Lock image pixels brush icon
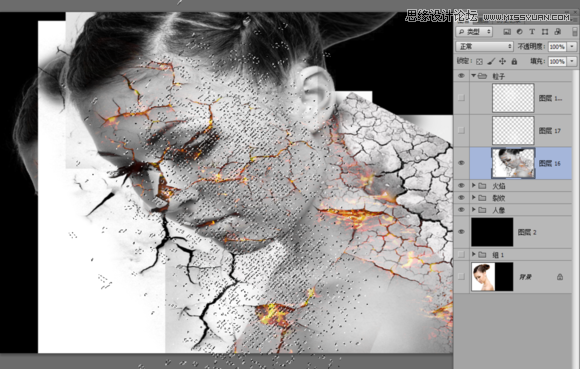The image size is (580, 369). pos(491,61)
